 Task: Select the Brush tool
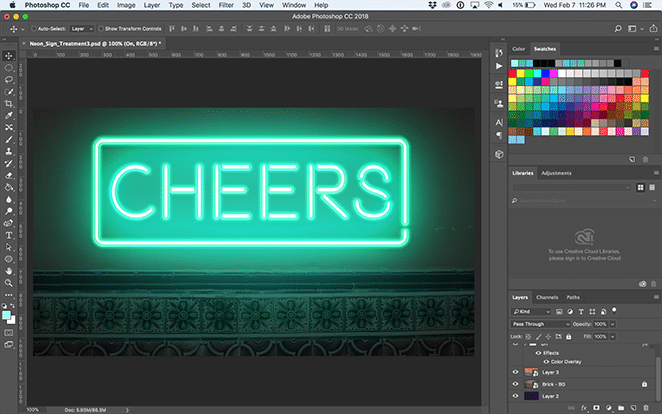click(8, 139)
